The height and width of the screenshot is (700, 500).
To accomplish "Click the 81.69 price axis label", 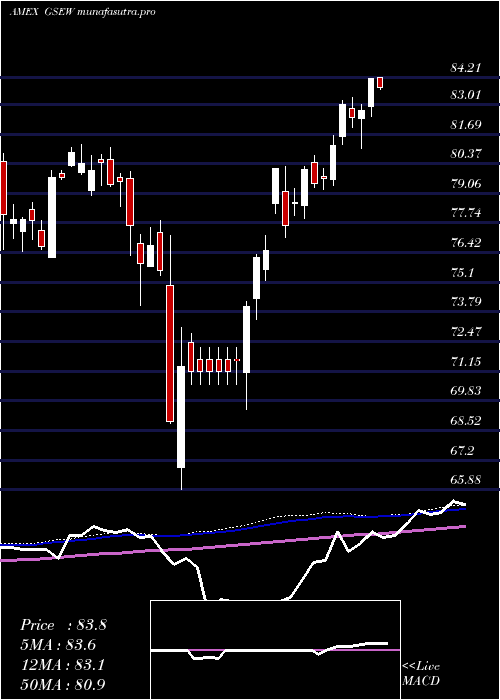I will (x=466, y=124).
